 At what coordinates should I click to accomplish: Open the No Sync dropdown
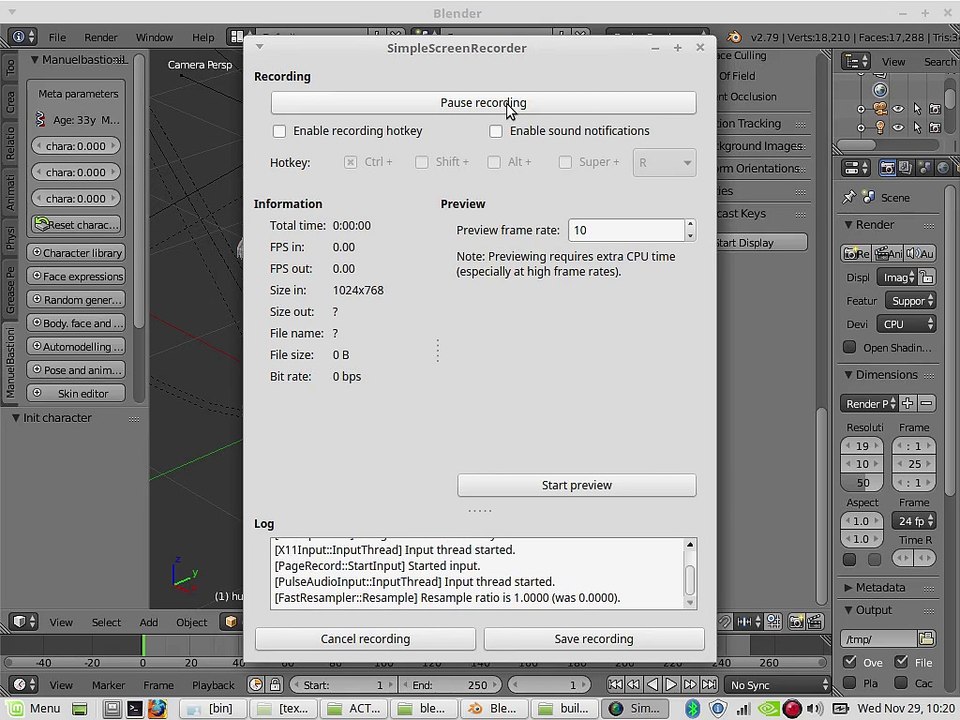click(776, 684)
